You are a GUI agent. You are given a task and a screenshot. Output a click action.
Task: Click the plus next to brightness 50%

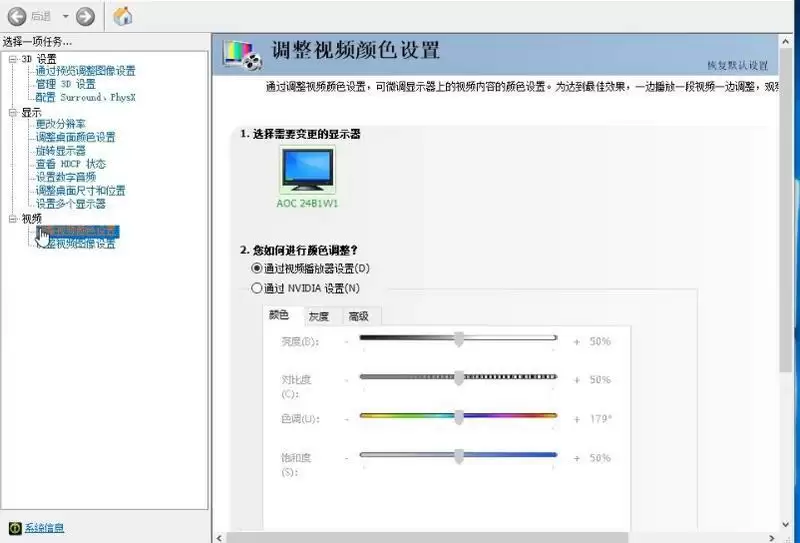[577, 341]
